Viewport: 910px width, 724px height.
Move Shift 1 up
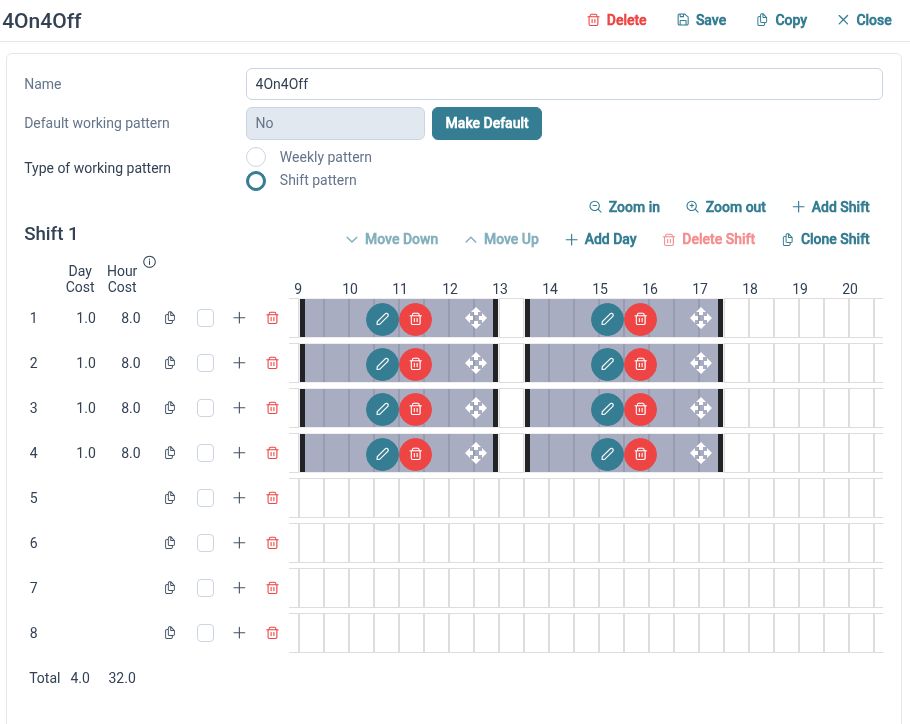coord(502,239)
